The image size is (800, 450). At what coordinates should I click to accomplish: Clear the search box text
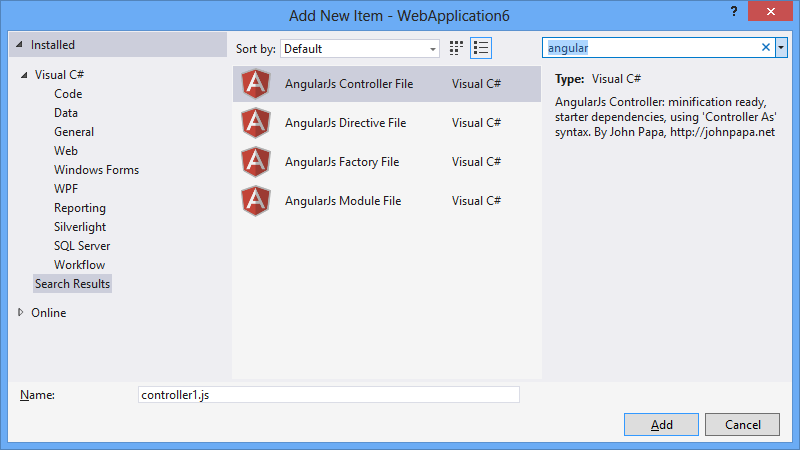(x=766, y=47)
